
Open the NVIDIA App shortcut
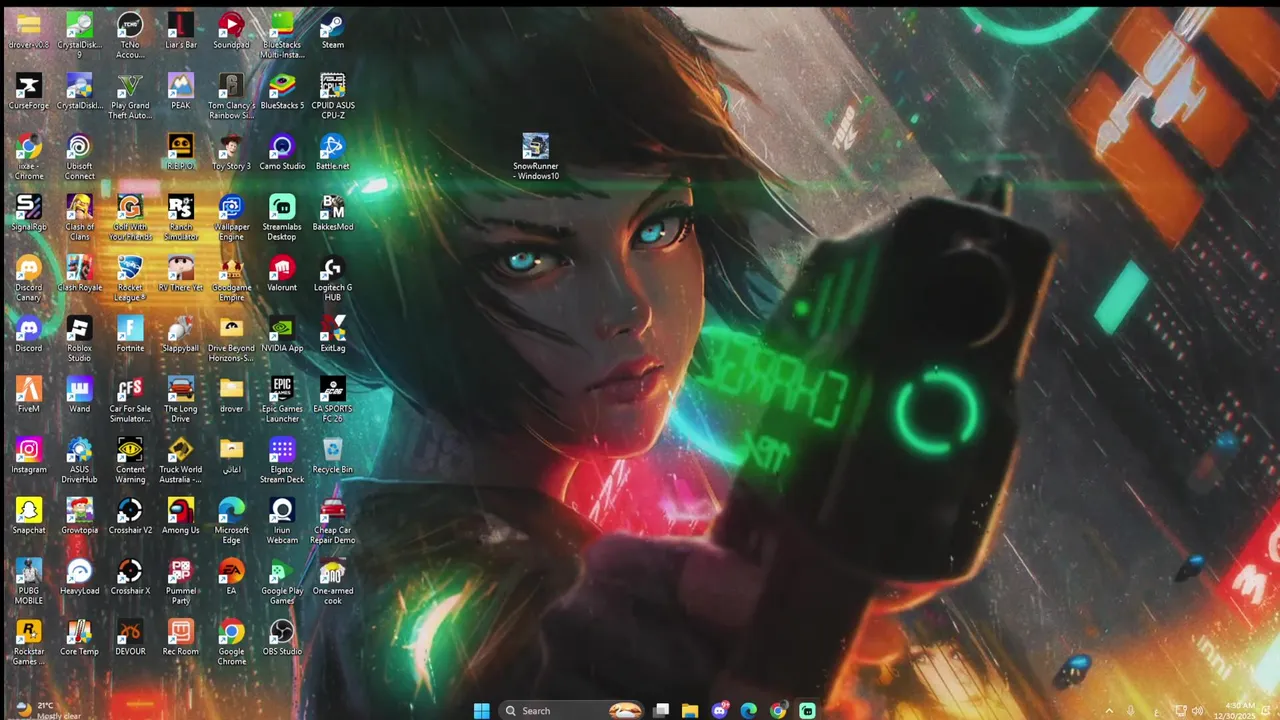click(282, 335)
